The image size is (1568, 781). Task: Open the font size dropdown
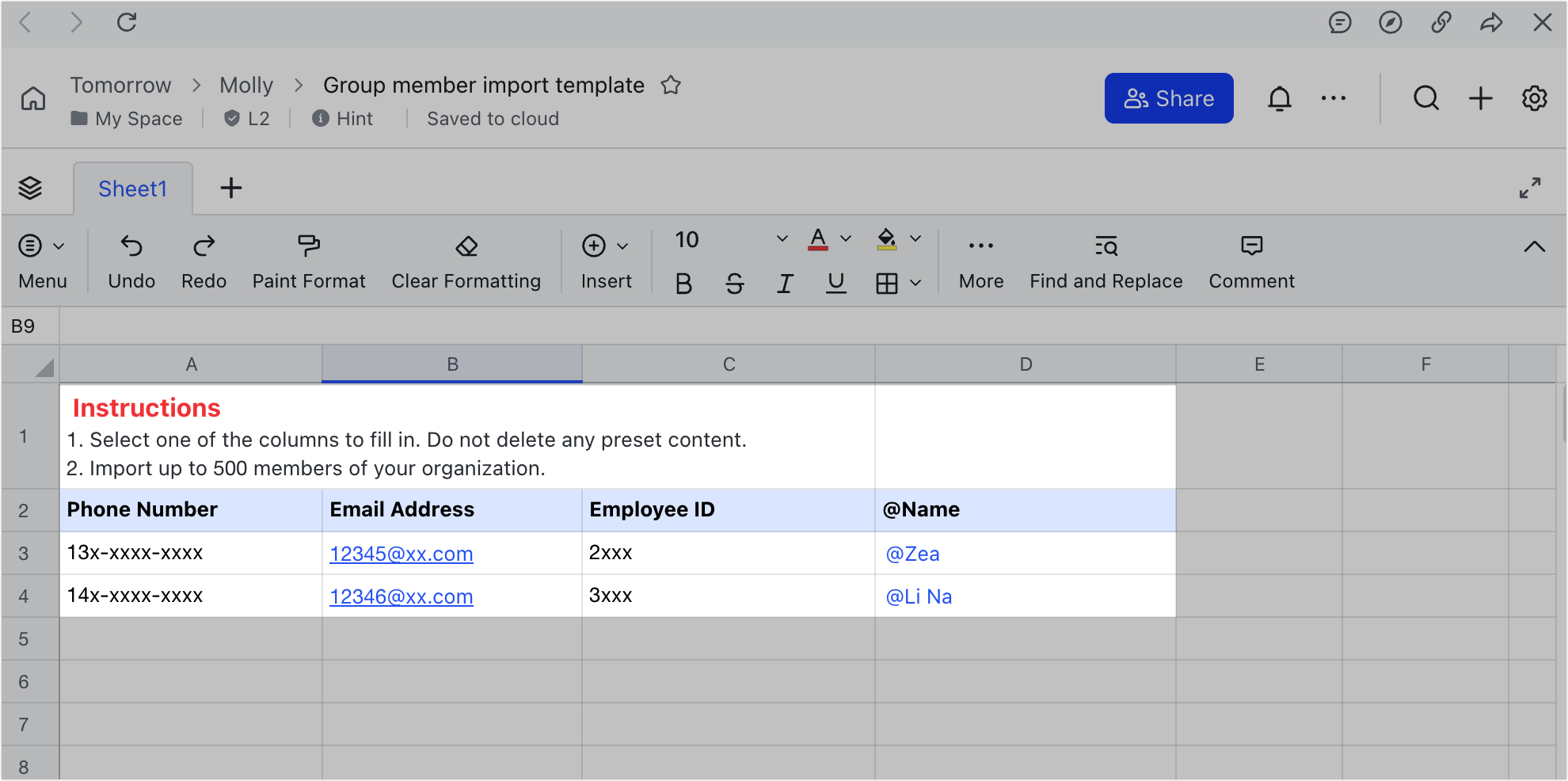tap(782, 238)
